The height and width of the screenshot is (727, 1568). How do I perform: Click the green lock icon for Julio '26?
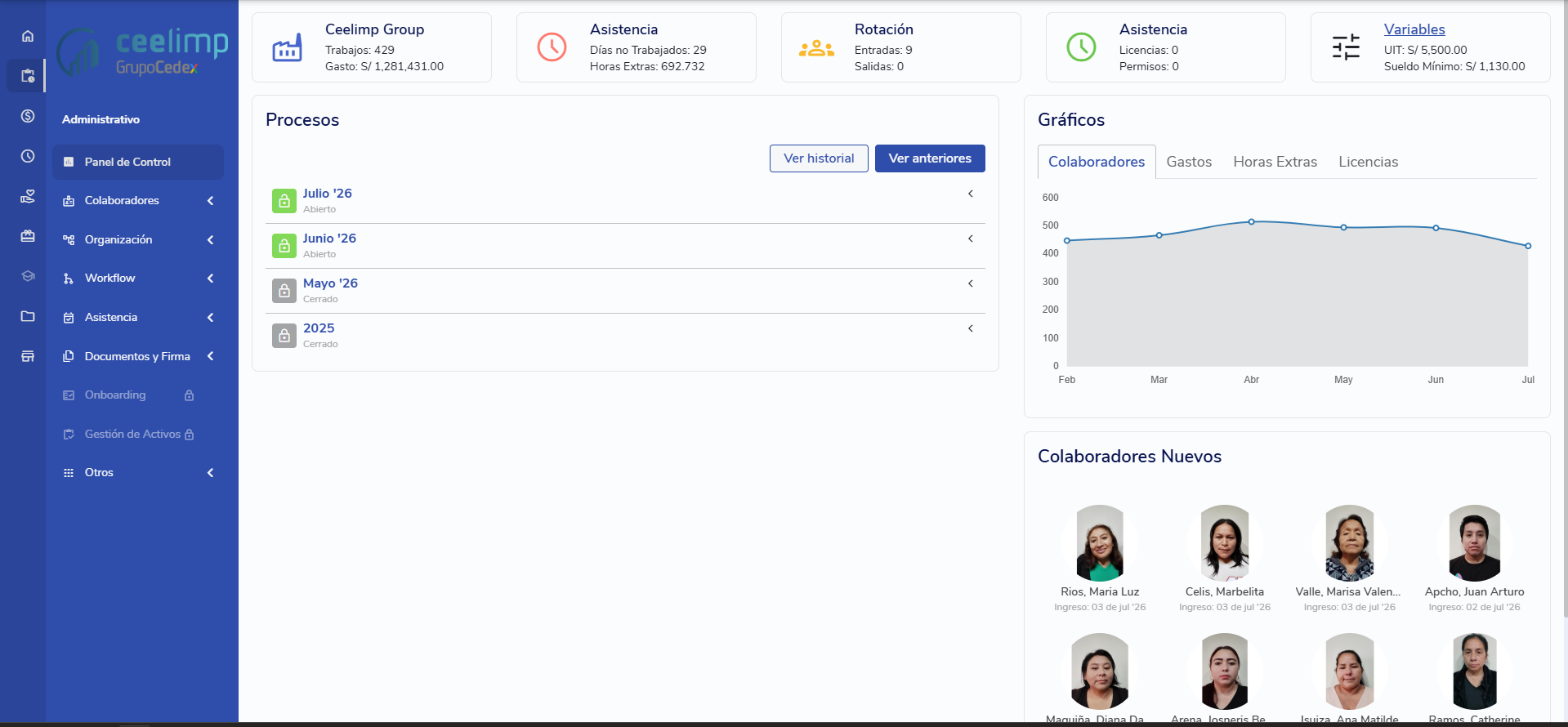pos(284,201)
